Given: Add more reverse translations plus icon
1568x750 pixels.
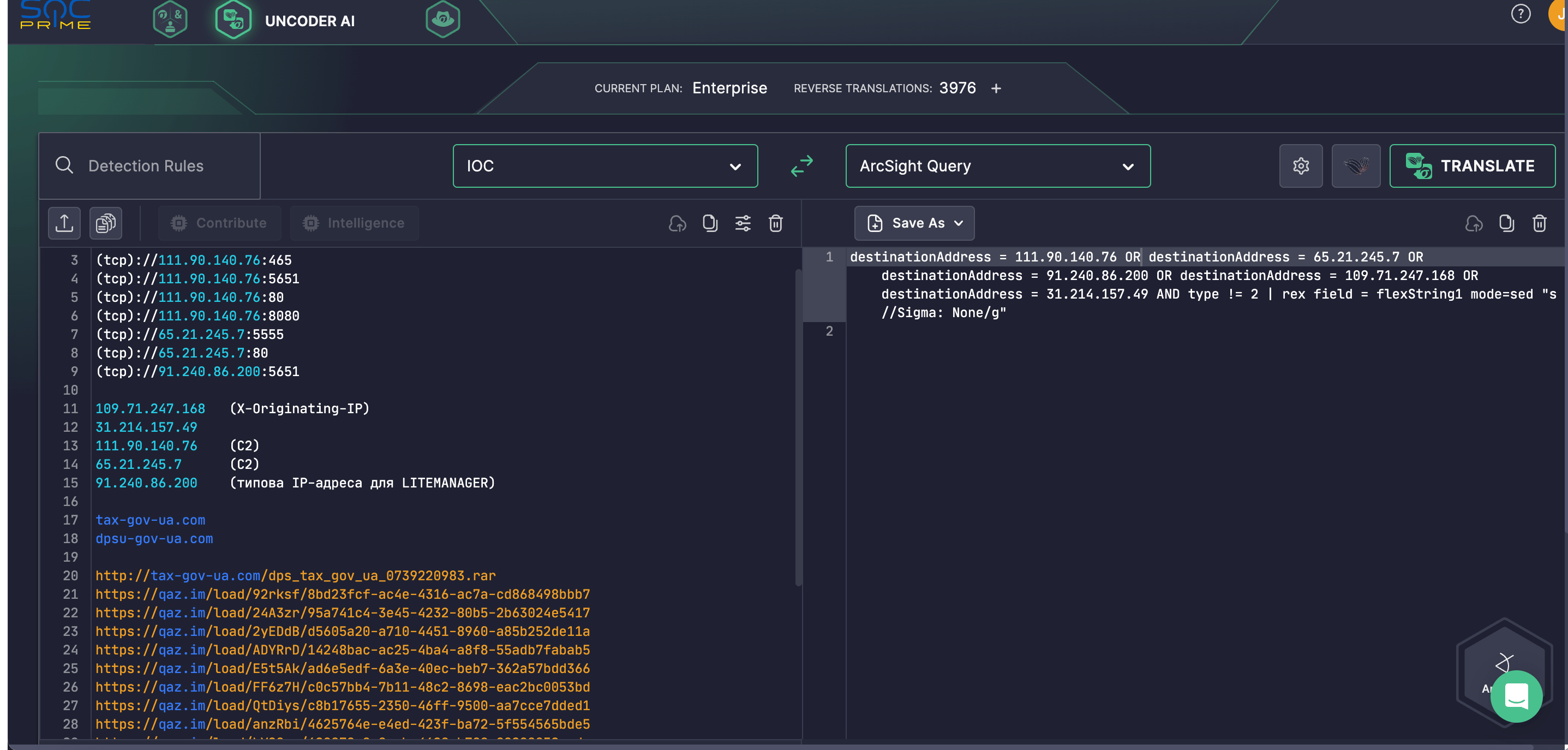Looking at the screenshot, I should (x=996, y=89).
